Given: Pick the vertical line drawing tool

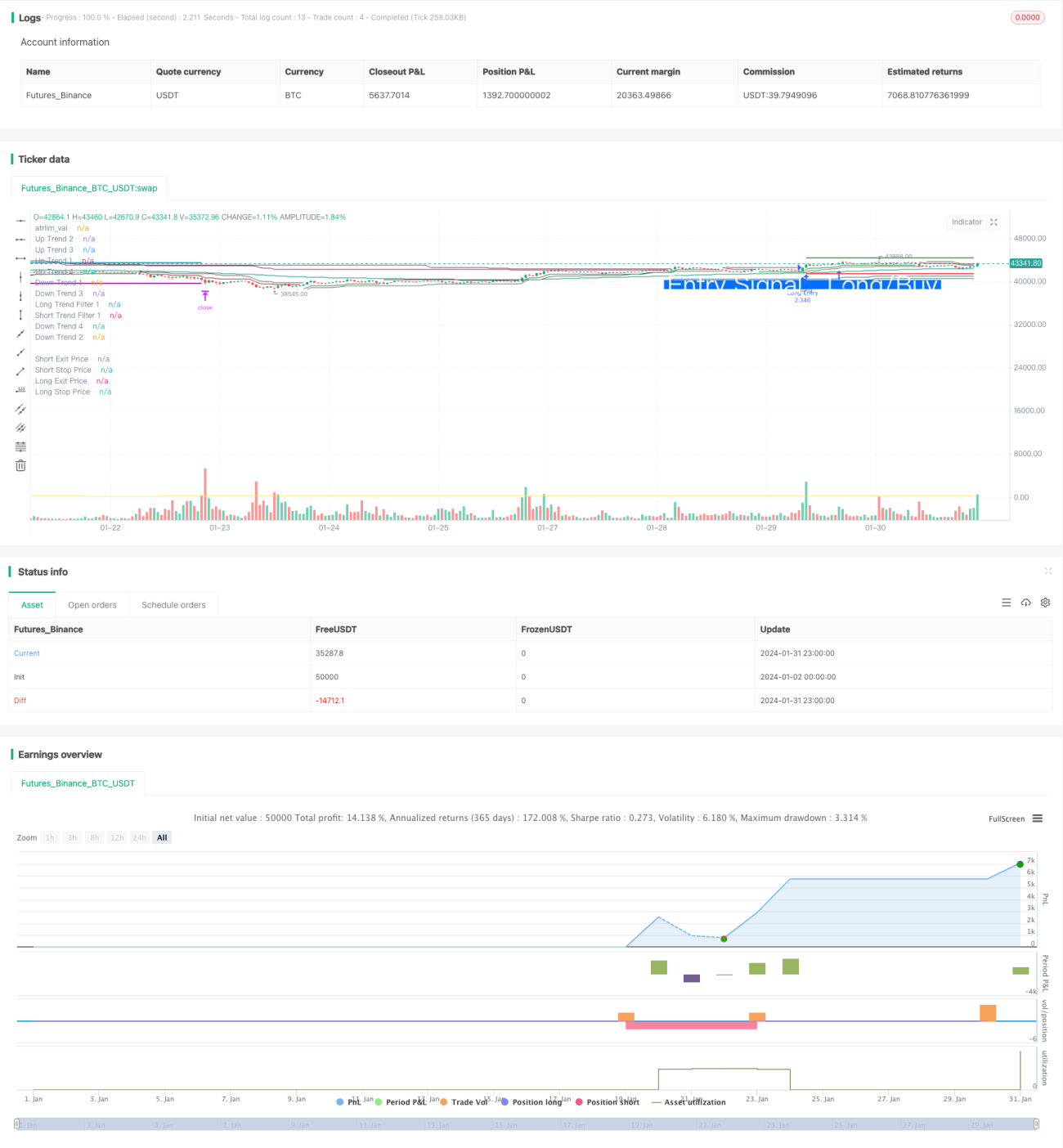Looking at the screenshot, I should 20,277.
